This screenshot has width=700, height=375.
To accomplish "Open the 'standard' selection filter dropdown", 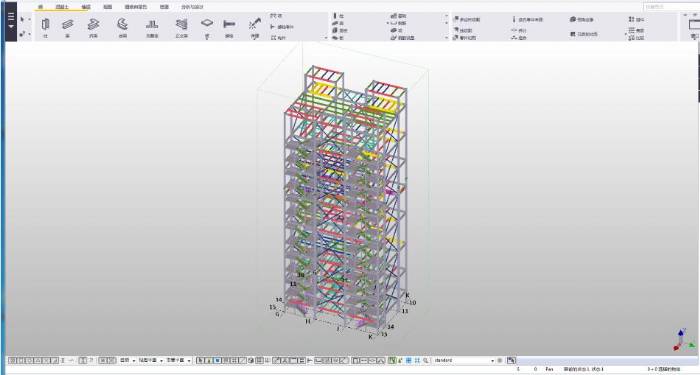I will tap(464, 360).
